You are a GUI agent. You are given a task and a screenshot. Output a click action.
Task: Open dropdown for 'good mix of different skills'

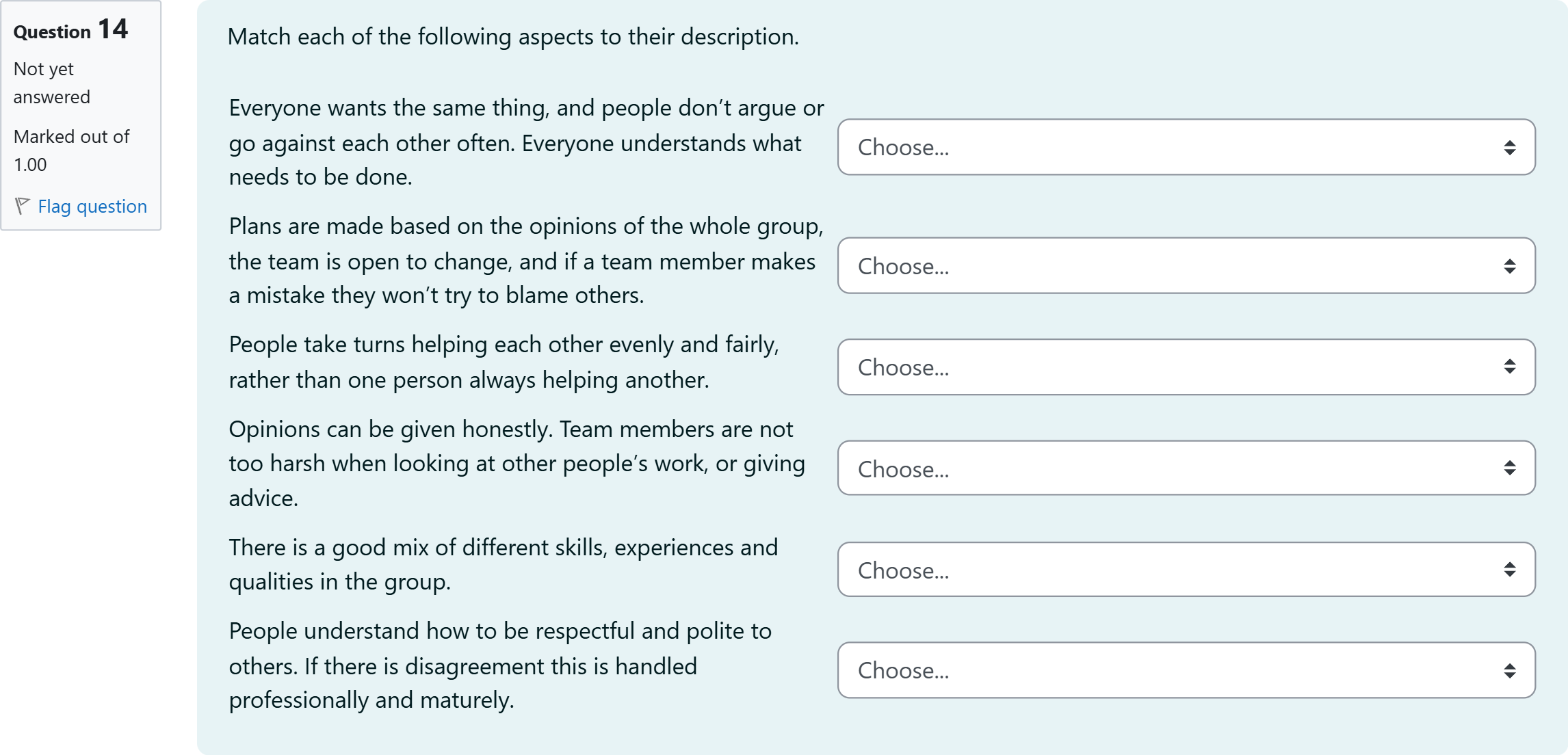1186,570
